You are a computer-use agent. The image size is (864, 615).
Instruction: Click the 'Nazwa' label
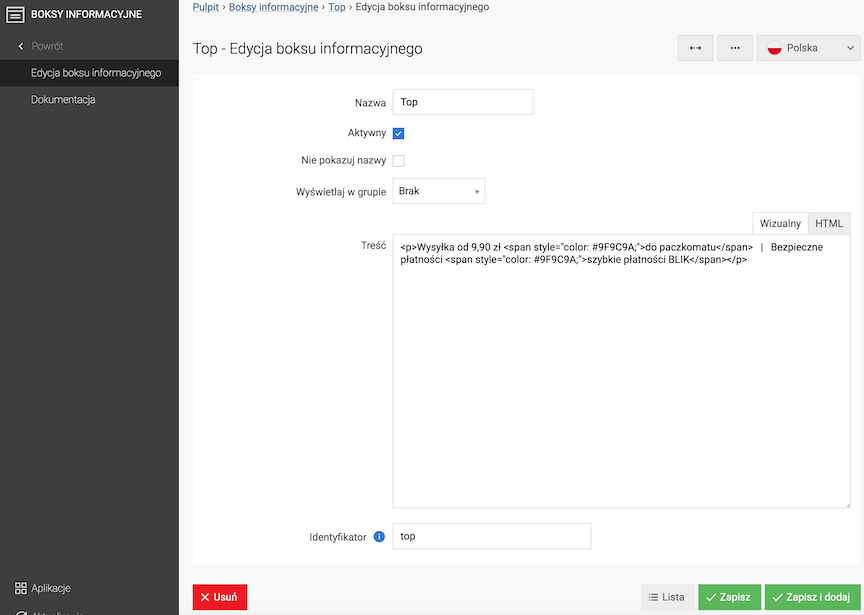(x=370, y=103)
